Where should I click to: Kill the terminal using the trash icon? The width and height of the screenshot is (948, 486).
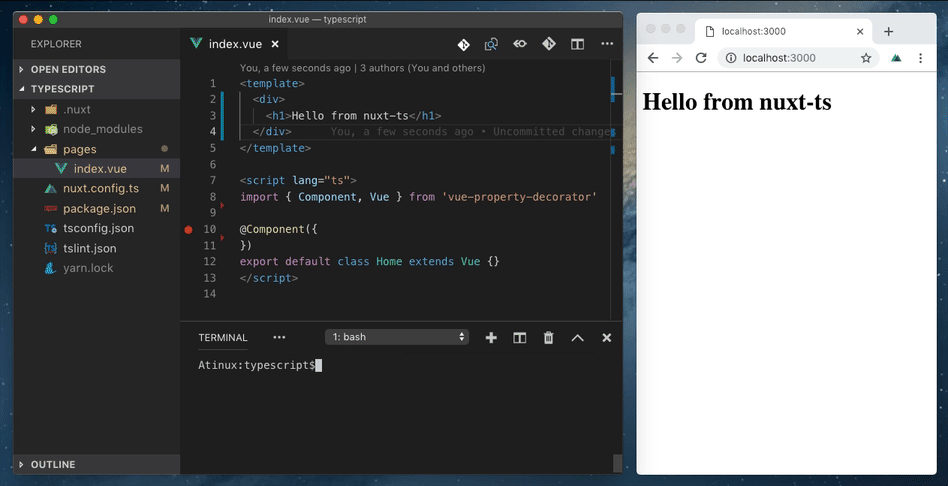coord(548,338)
